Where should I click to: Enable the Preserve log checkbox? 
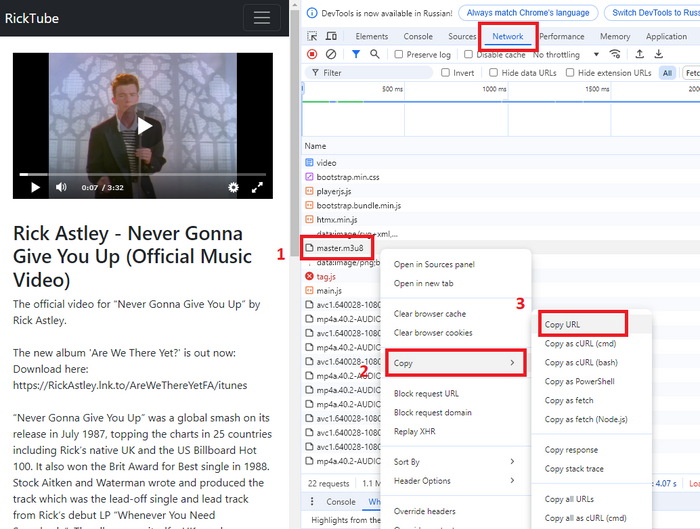click(x=400, y=55)
